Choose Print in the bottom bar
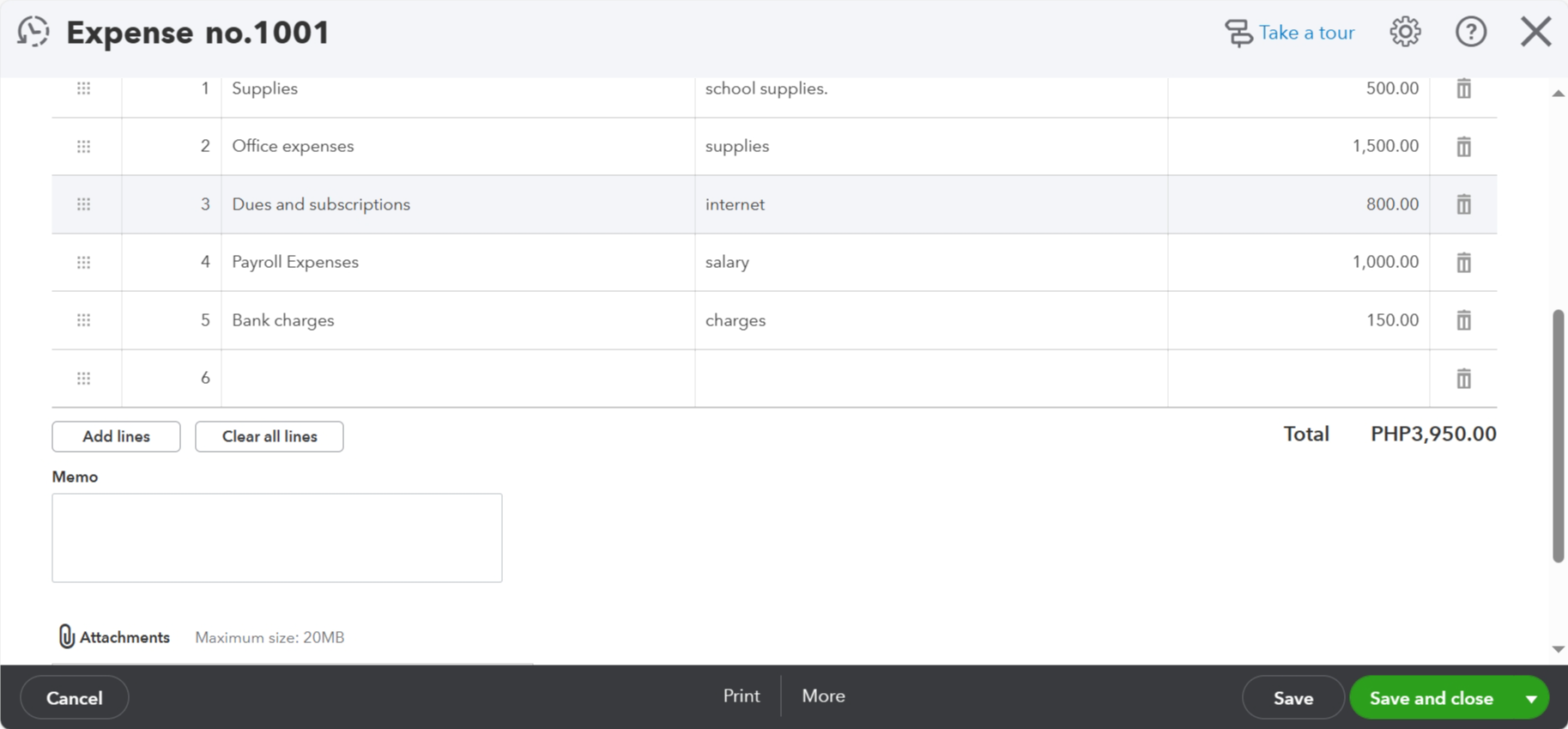This screenshot has width=1568, height=729. 742,696
